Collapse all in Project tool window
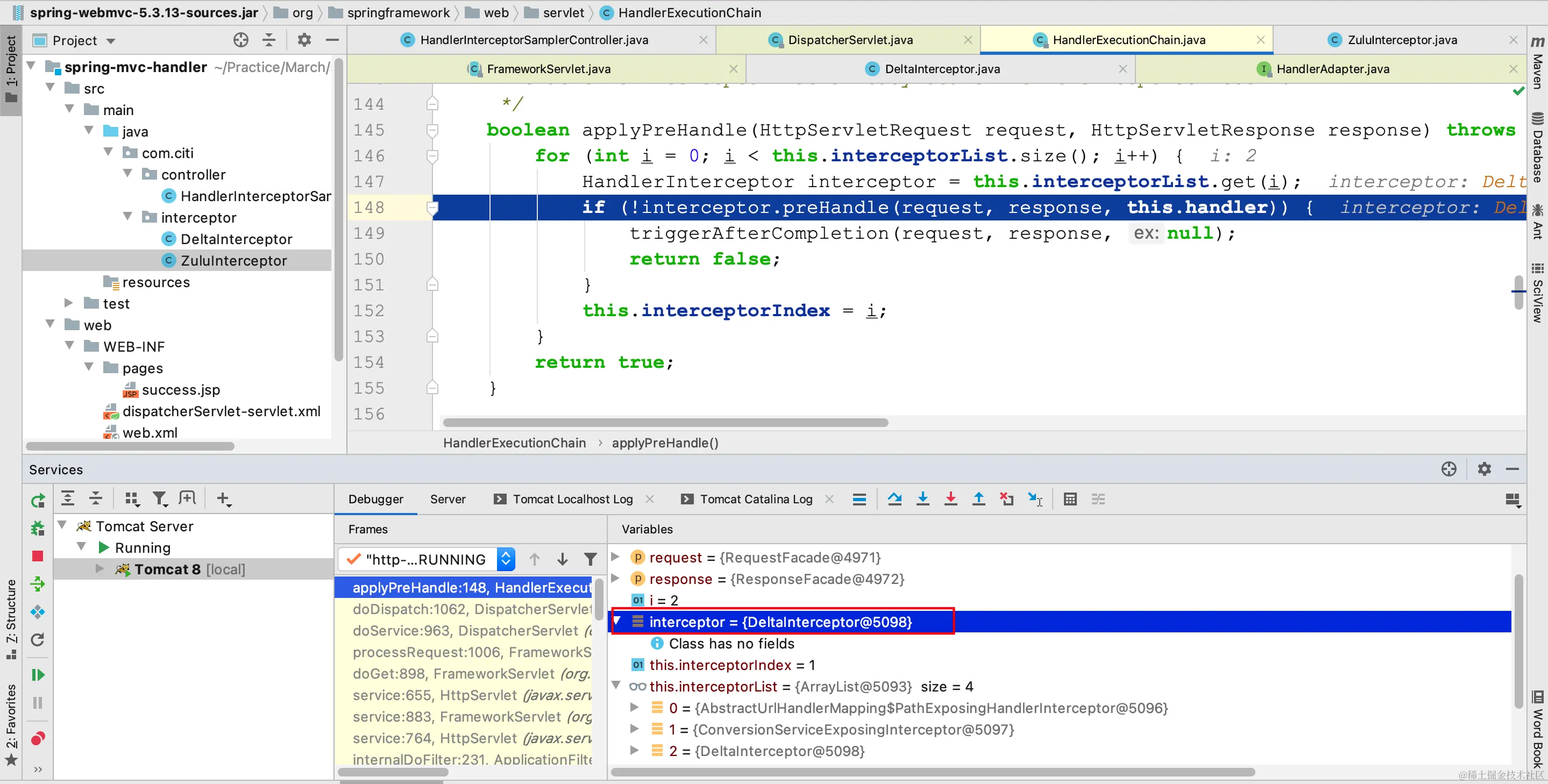Viewport: 1548px width, 784px height. [x=268, y=40]
